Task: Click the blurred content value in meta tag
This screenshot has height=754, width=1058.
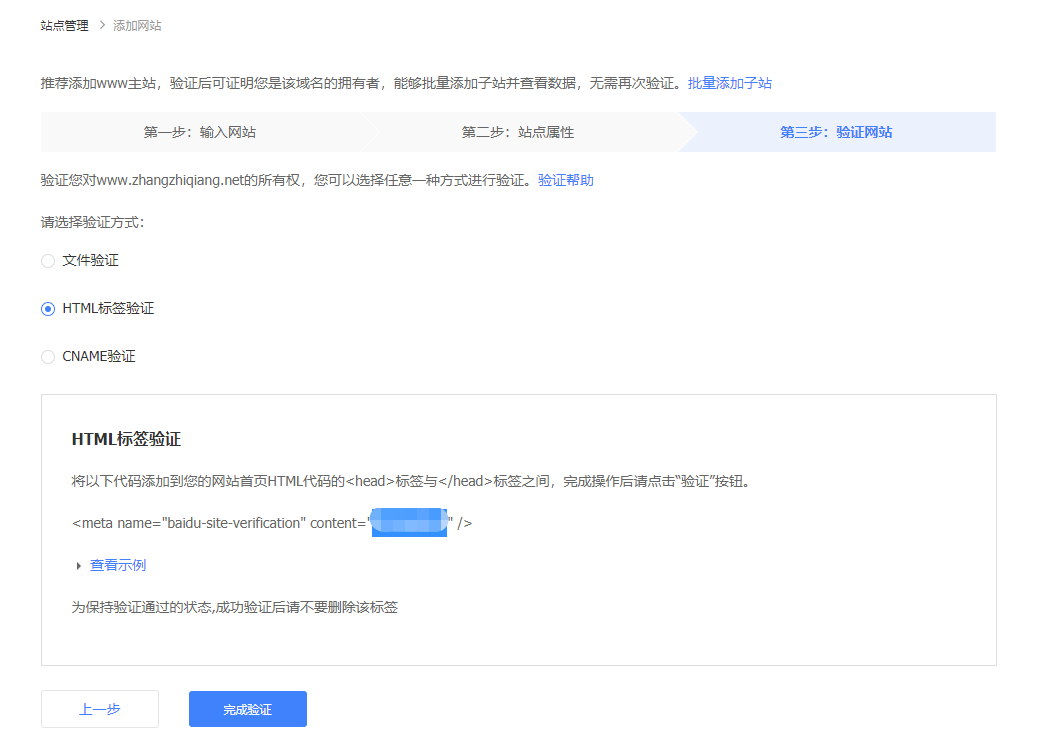Action: [x=408, y=523]
